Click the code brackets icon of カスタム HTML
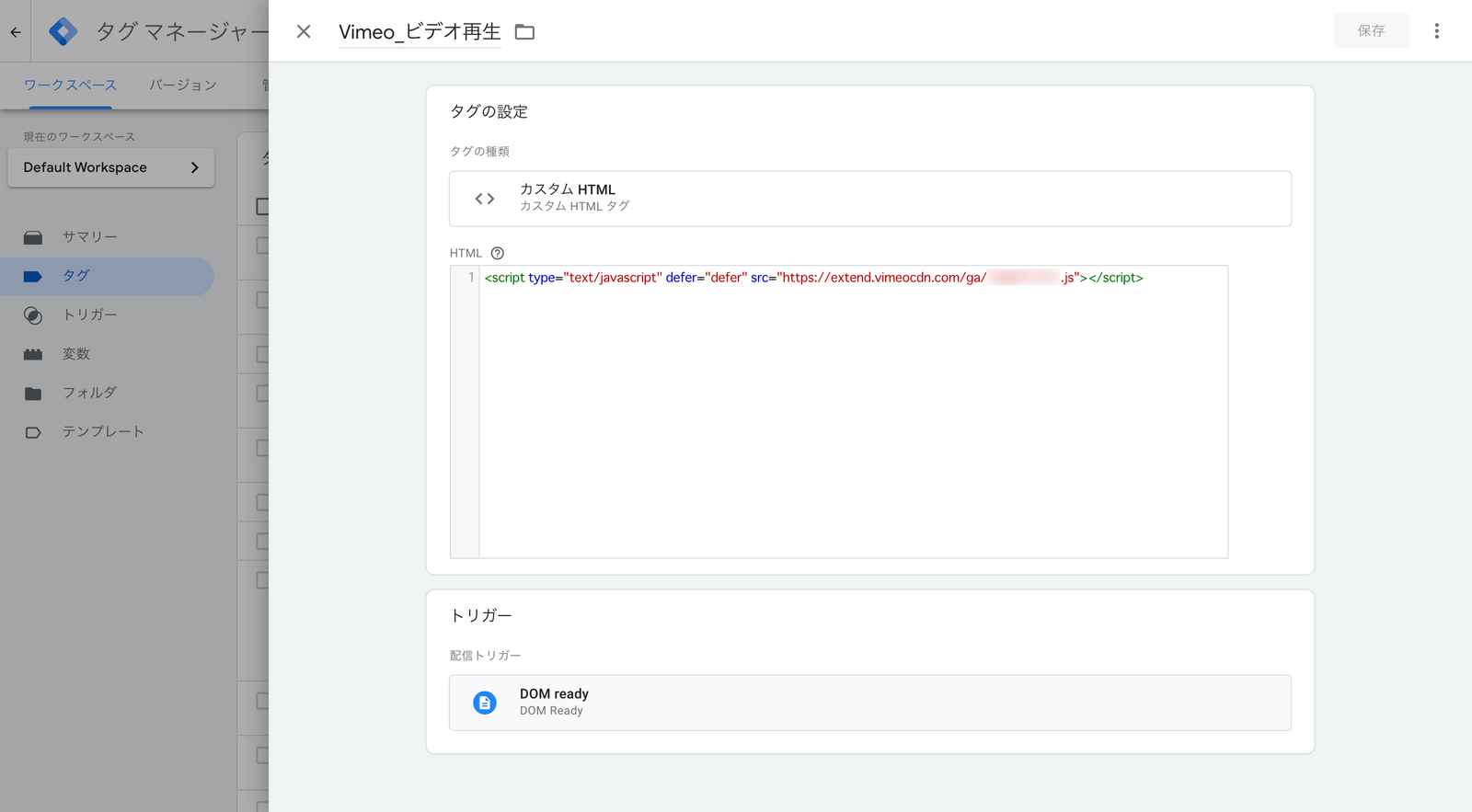Image resolution: width=1472 pixels, height=812 pixels. coord(485,199)
